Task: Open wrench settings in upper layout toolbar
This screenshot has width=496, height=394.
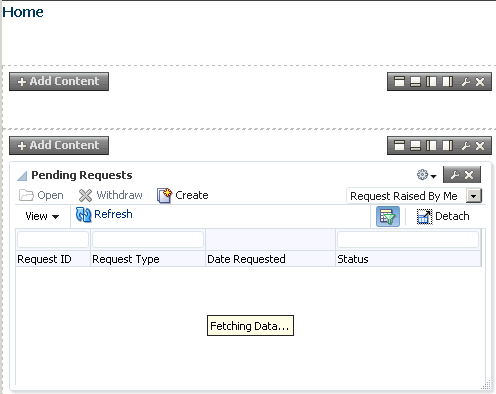Action: coord(466,82)
